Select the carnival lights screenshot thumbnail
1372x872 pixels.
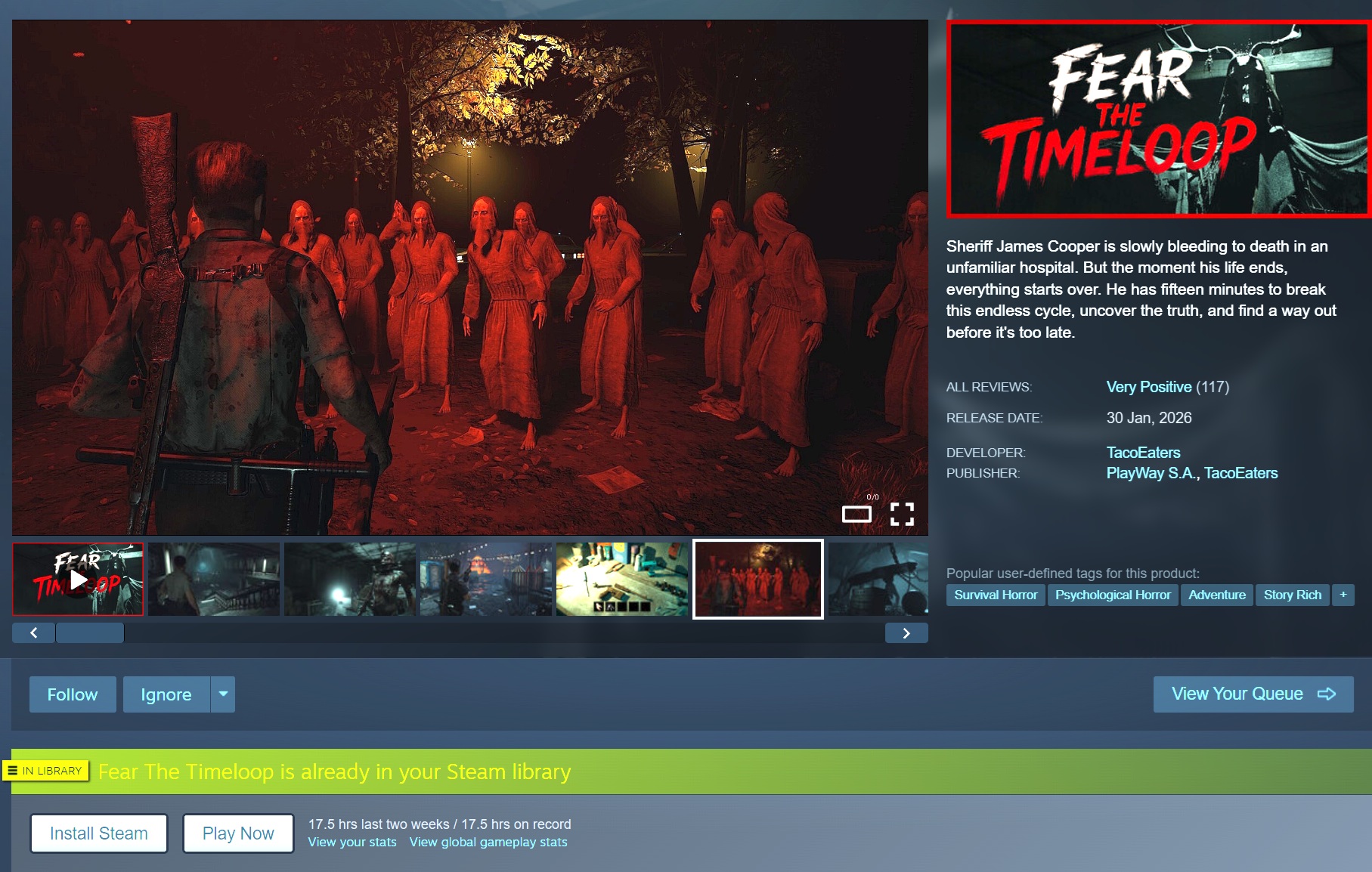pos(486,579)
